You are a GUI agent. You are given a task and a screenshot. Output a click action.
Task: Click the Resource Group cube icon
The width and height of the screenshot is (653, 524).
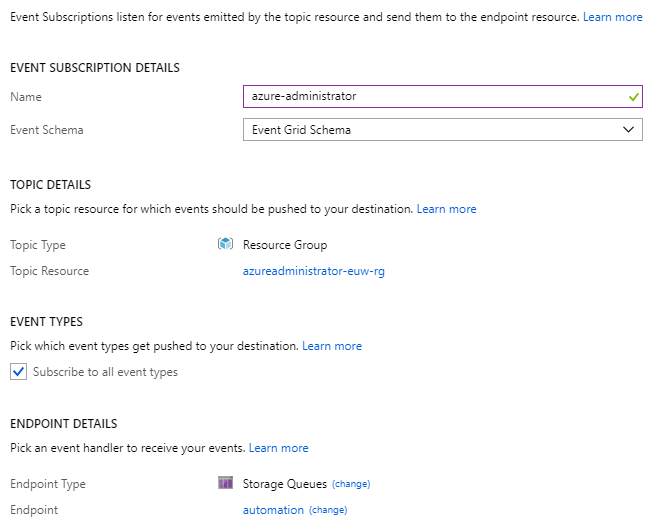(225, 244)
